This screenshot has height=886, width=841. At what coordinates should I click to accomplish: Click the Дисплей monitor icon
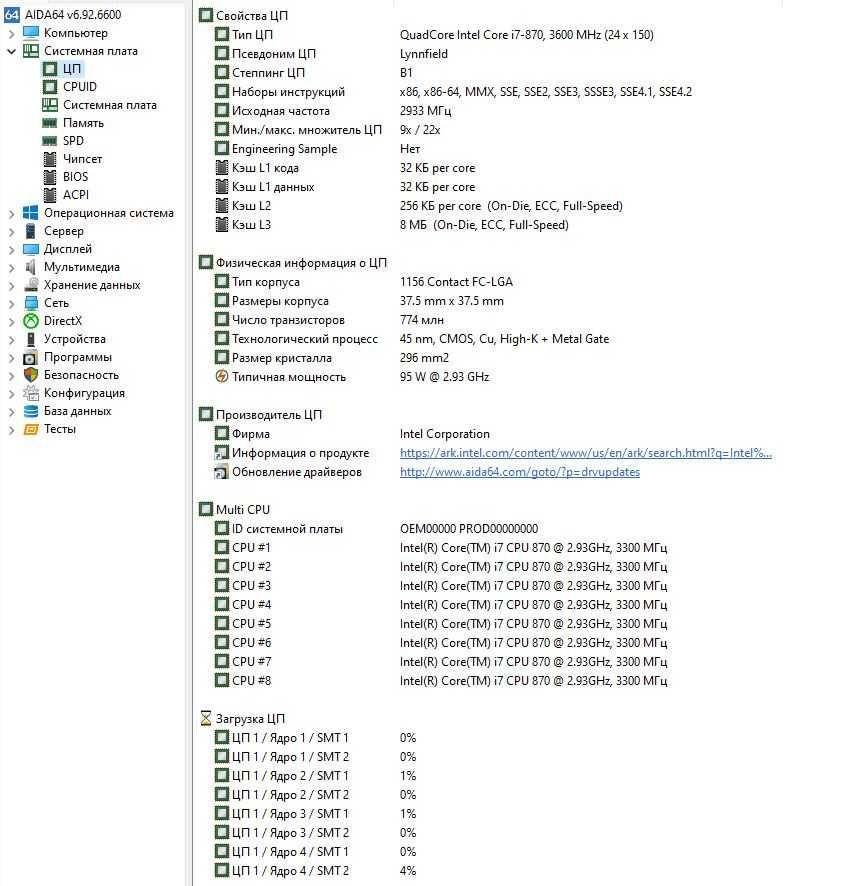31,249
